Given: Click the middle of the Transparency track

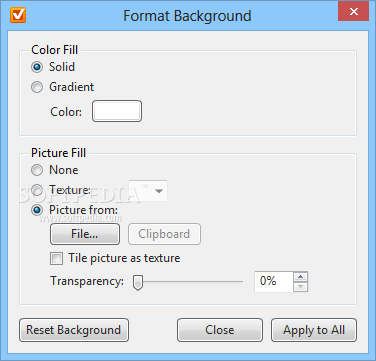Looking at the screenshot, I should pos(188,282).
